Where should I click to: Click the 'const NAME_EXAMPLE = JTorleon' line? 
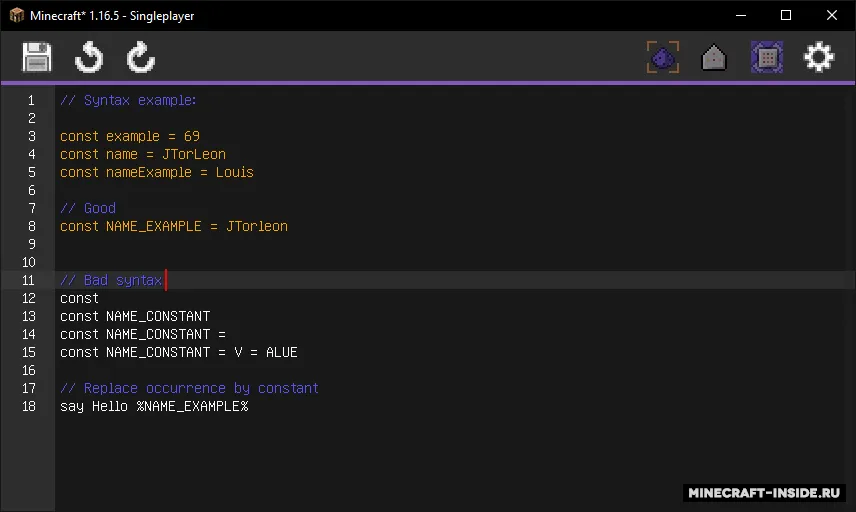tap(174, 226)
